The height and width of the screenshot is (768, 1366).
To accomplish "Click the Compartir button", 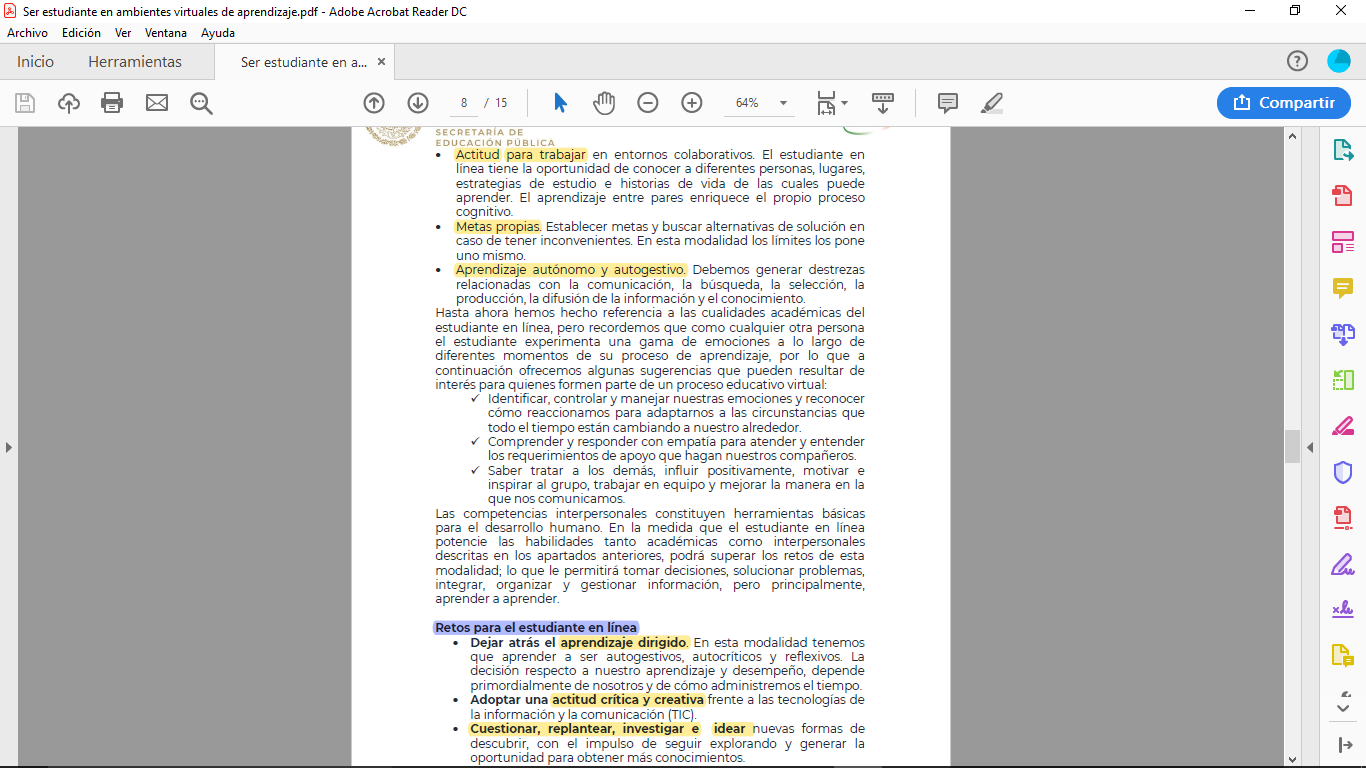I will (x=1284, y=103).
